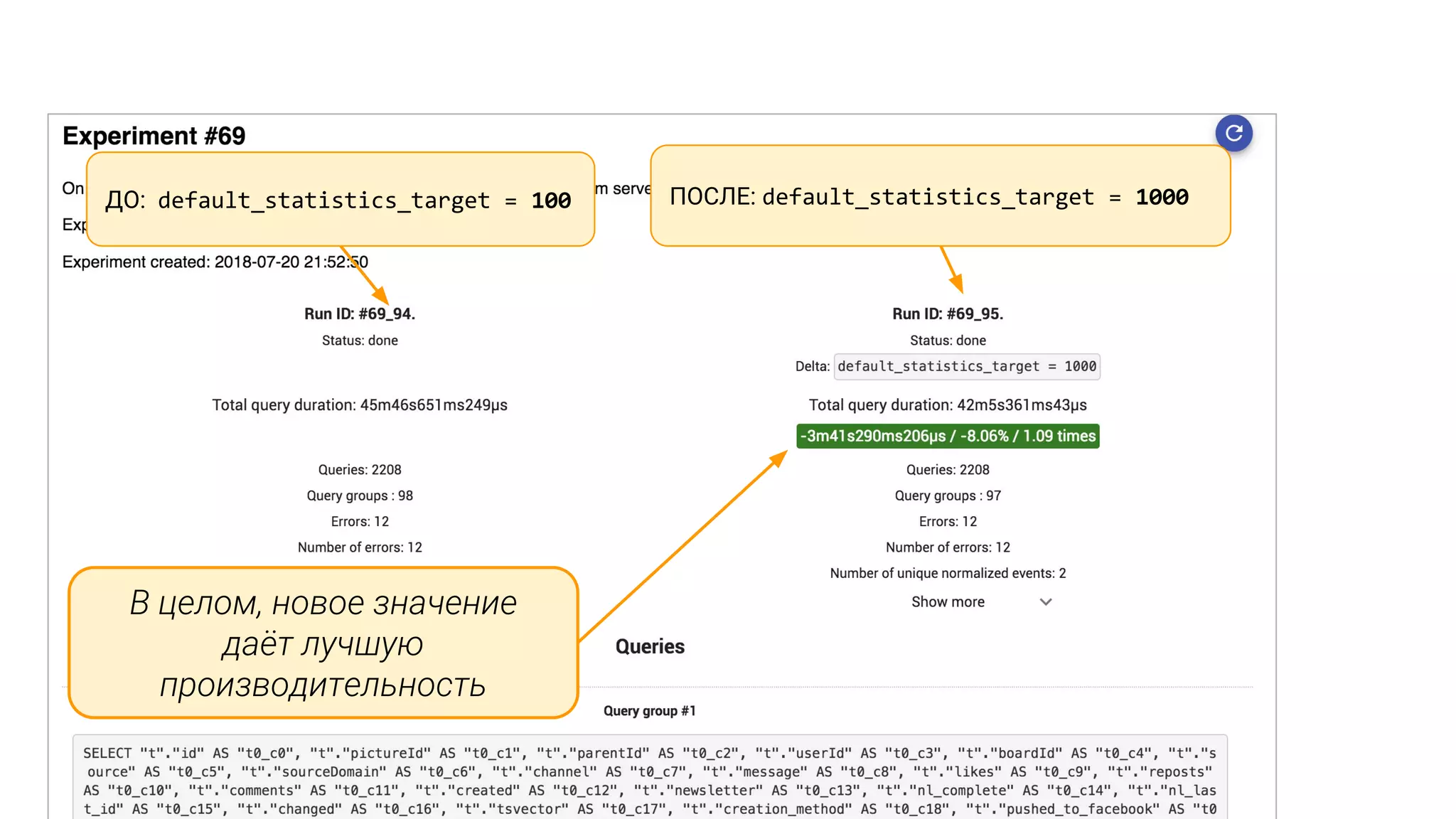Click the SELECT SQL query code block
The image size is (1456, 819).
[x=649, y=780]
